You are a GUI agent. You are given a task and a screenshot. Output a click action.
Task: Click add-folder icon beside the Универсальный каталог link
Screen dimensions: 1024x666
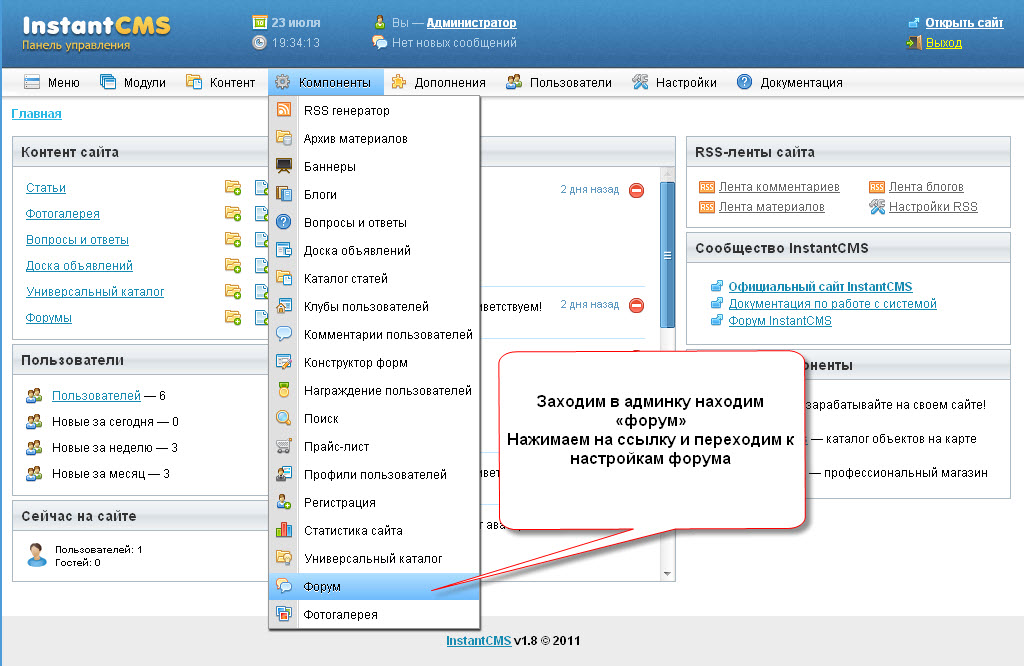pos(233,291)
